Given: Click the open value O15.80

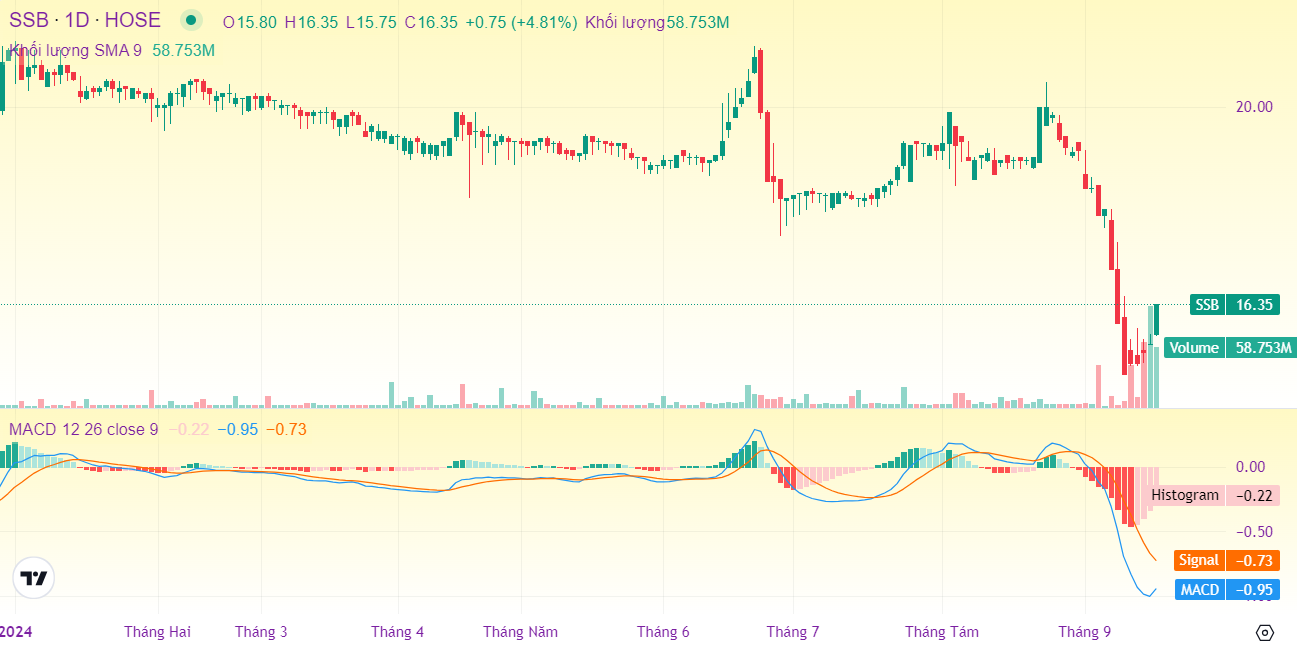Looking at the screenshot, I should (x=250, y=21).
